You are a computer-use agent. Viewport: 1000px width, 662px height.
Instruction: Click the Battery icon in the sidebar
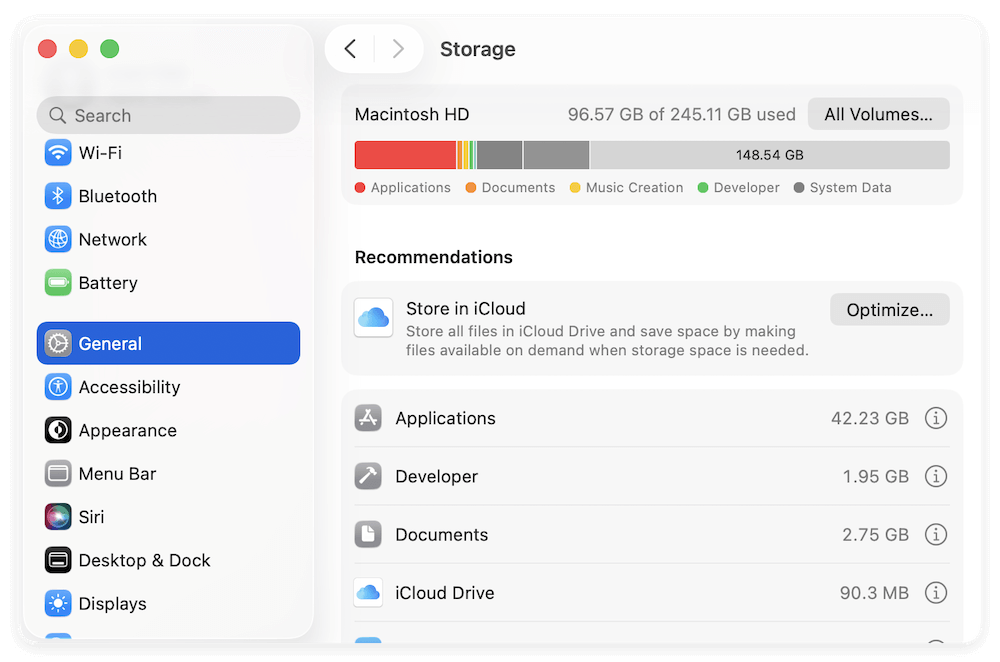pyautogui.click(x=58, y=283)
